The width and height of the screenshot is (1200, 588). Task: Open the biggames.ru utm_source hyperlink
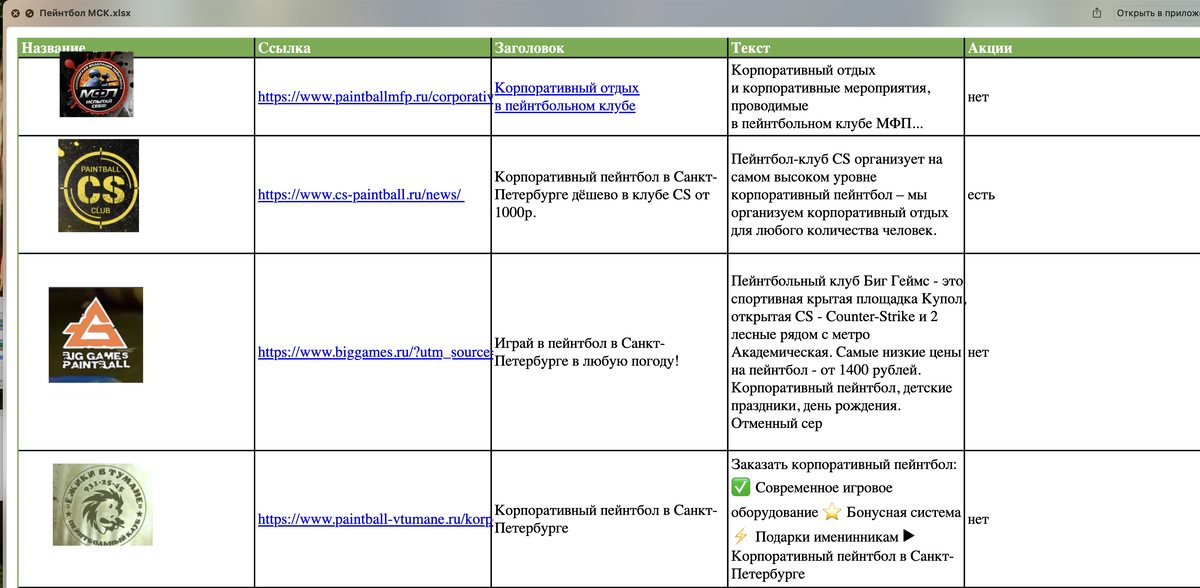pyautogui.click(x=373, y=353)
